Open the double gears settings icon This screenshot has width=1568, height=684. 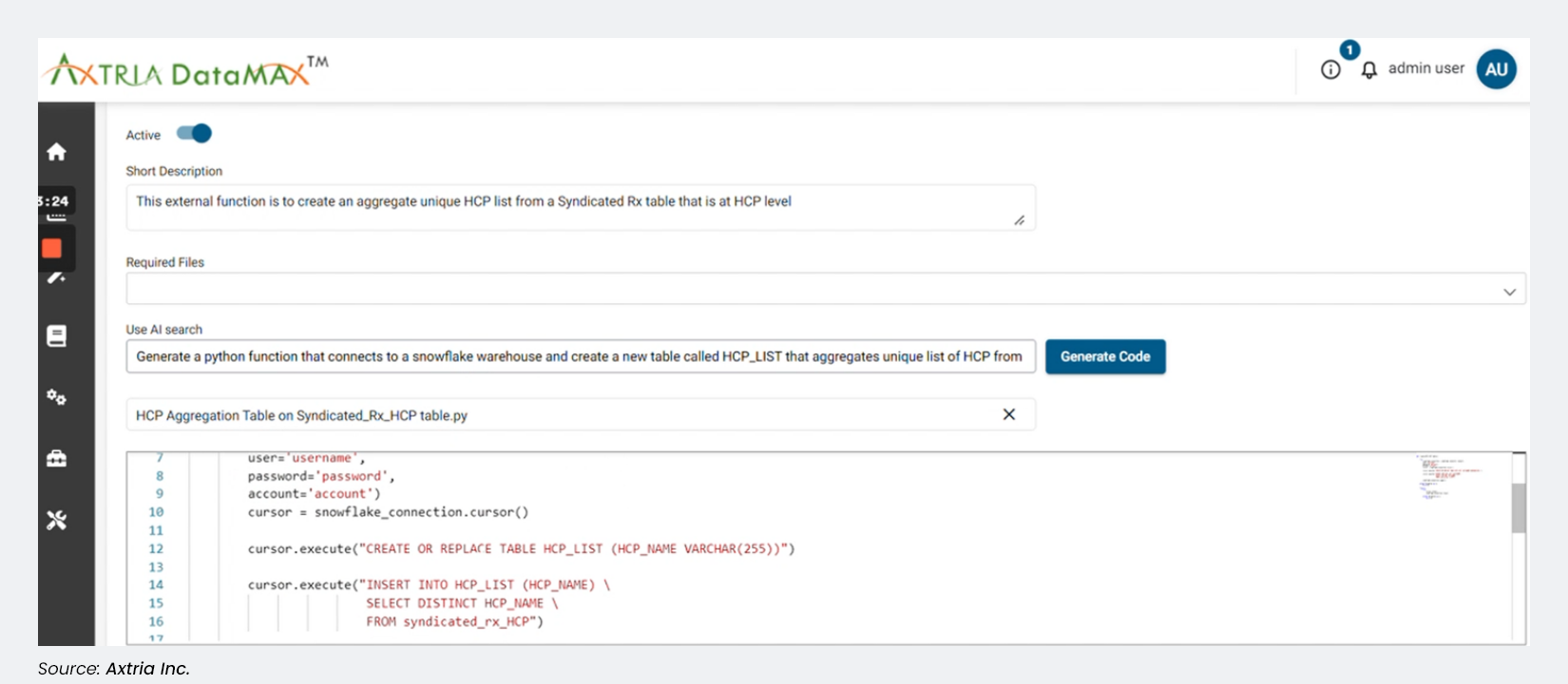click(x=57, y=397)
